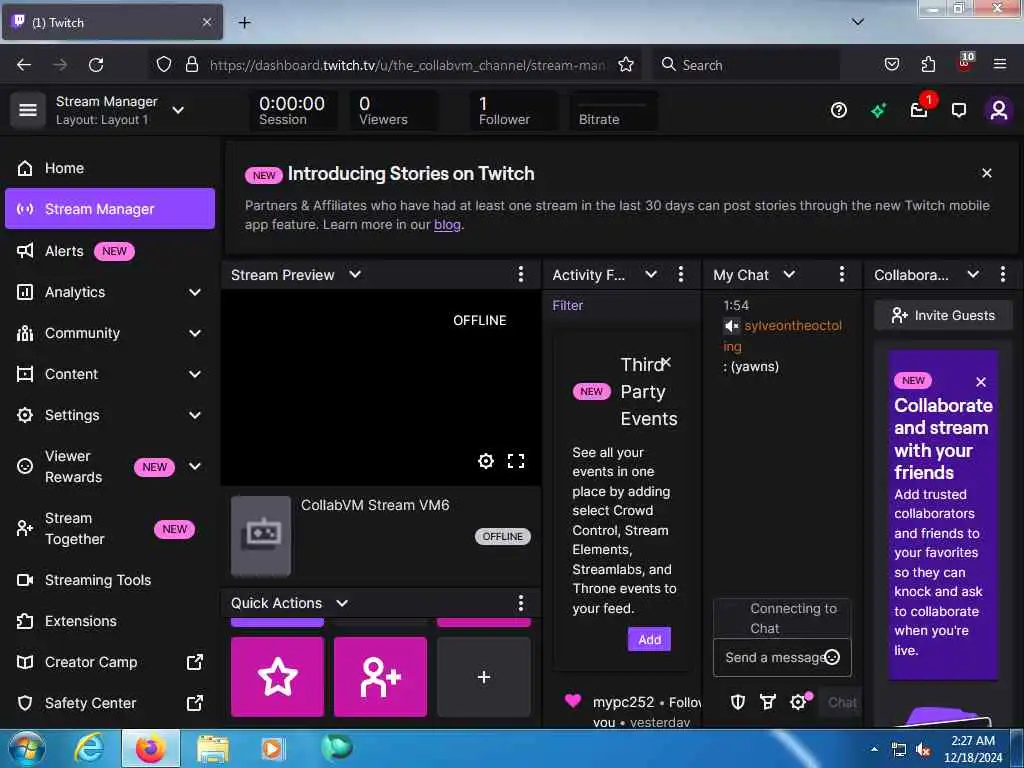Close the Third Party Events card

(666, 362)
